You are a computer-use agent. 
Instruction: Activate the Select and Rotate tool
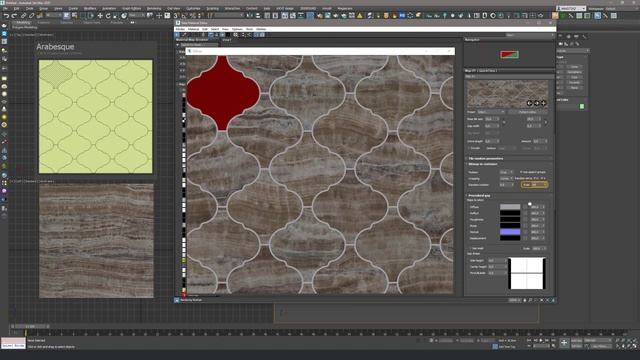108,16
